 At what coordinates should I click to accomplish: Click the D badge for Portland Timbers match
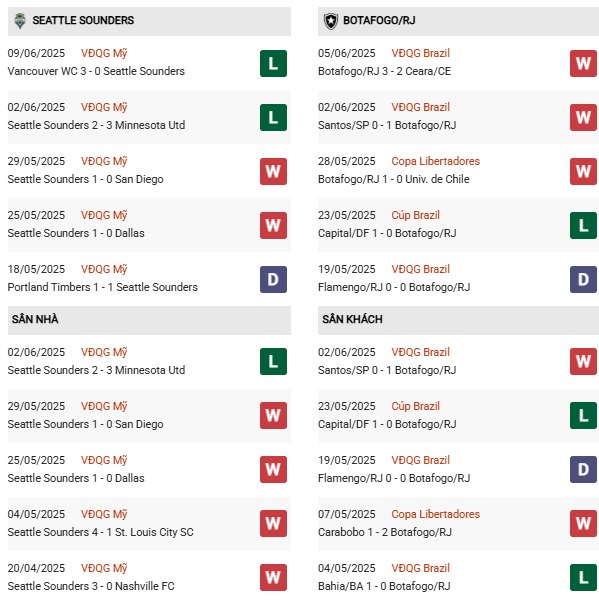point(273,280)
